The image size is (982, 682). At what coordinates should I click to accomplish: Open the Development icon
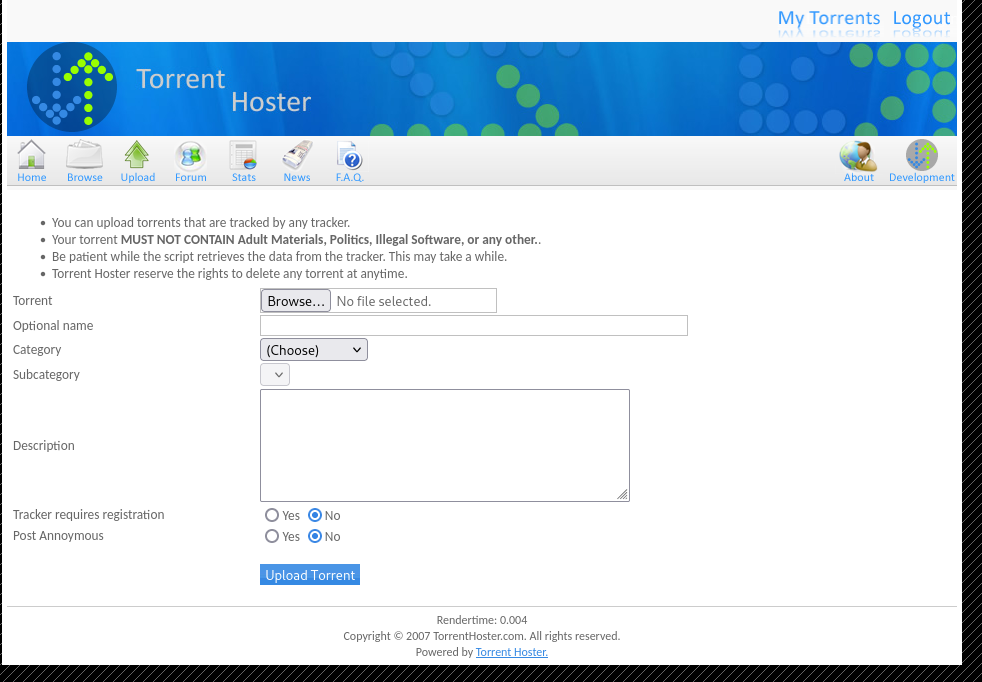point(921,156)
